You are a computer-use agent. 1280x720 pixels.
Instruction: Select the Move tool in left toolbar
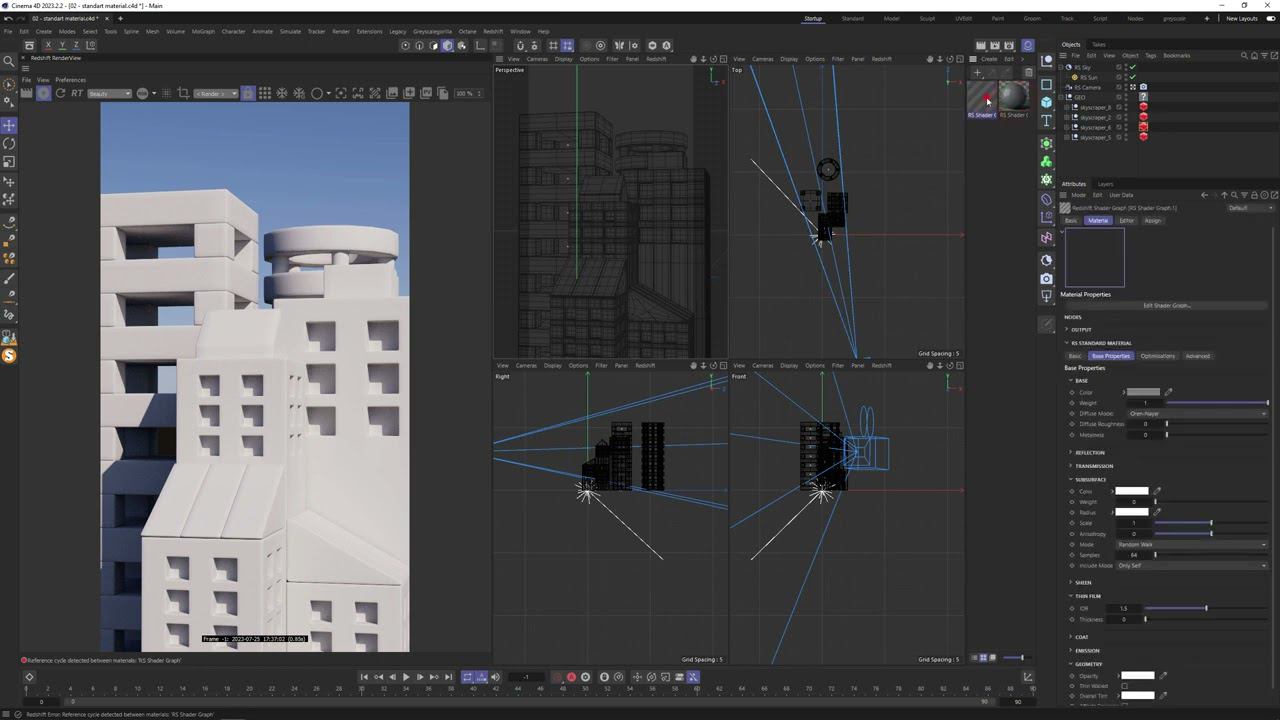pyautogui.click(x=9, y=125)
